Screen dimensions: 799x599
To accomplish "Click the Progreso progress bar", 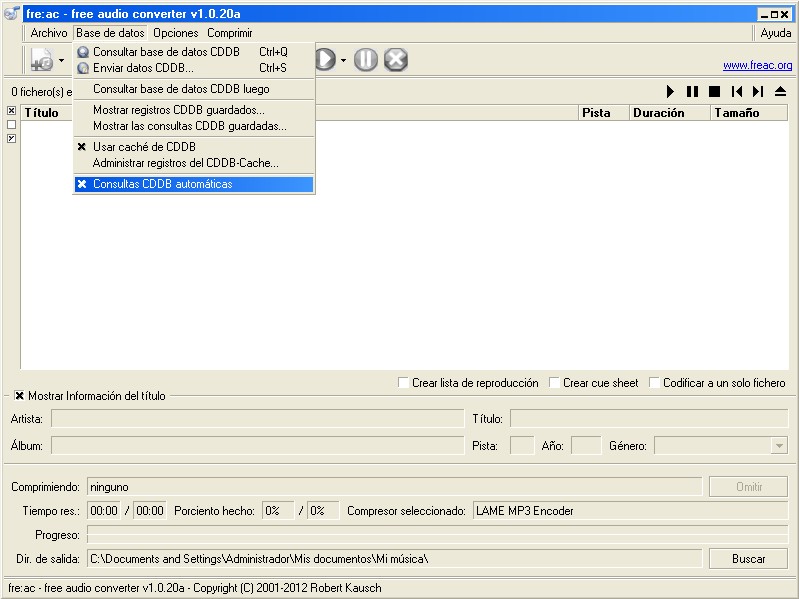I will [x=438, y=535].
